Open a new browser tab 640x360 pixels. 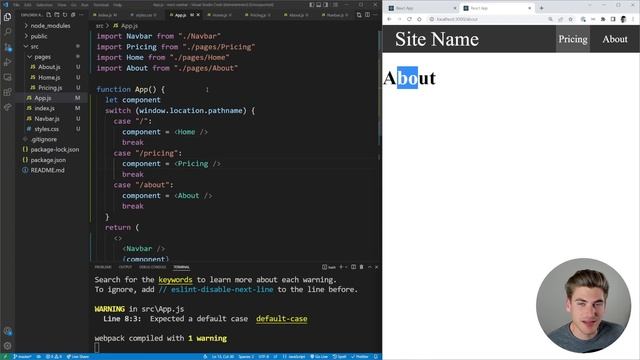542,8
